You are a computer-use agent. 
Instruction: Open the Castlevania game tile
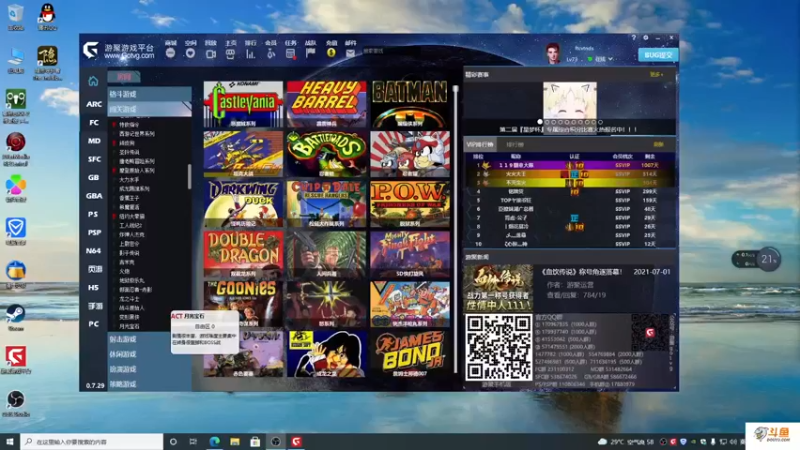coord(243,104)
